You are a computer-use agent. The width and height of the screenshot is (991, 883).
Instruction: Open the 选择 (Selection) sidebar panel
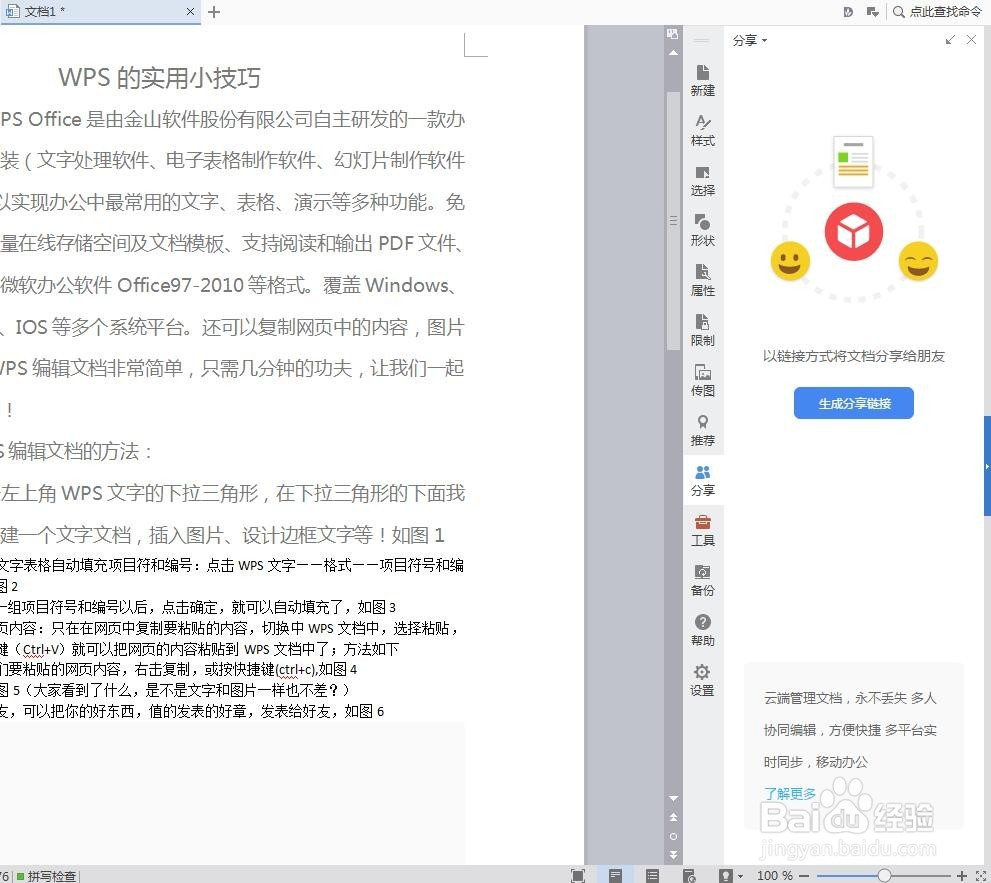[x=702, y=181]
